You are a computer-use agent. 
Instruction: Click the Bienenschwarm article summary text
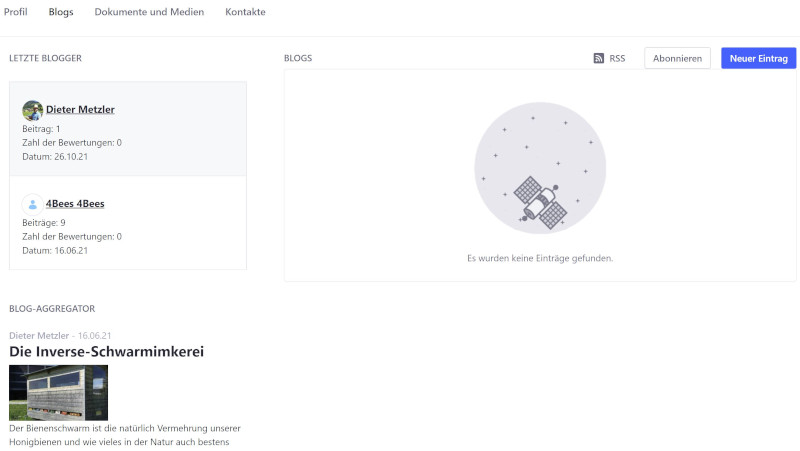pyautogui.click(x=125, y=435)
